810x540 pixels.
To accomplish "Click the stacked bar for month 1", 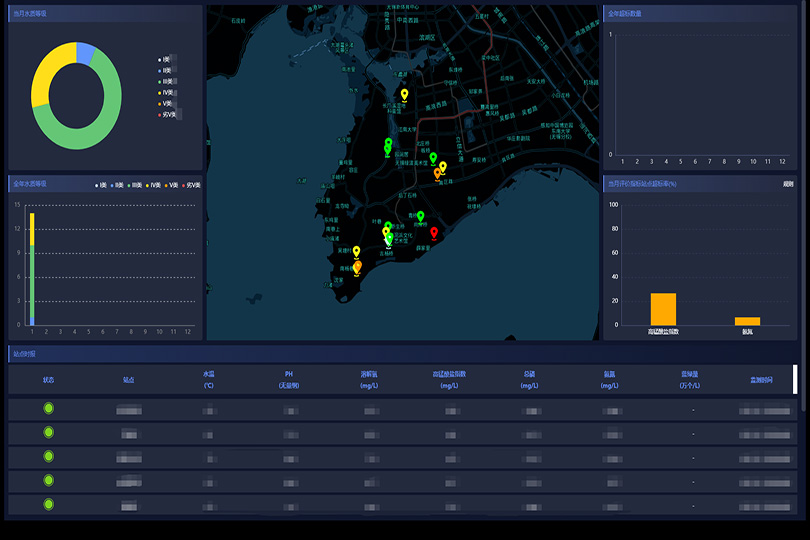I will tap(32, 268).
